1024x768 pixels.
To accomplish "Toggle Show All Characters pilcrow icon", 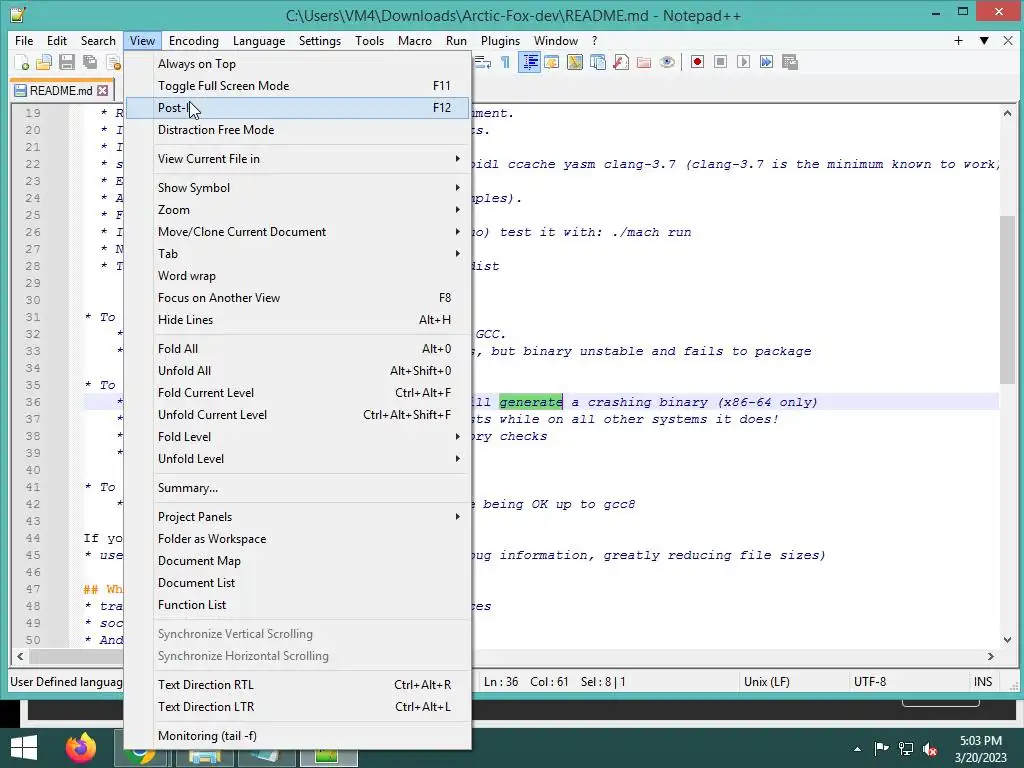I will pyautogui.click(x=505, y=62).
